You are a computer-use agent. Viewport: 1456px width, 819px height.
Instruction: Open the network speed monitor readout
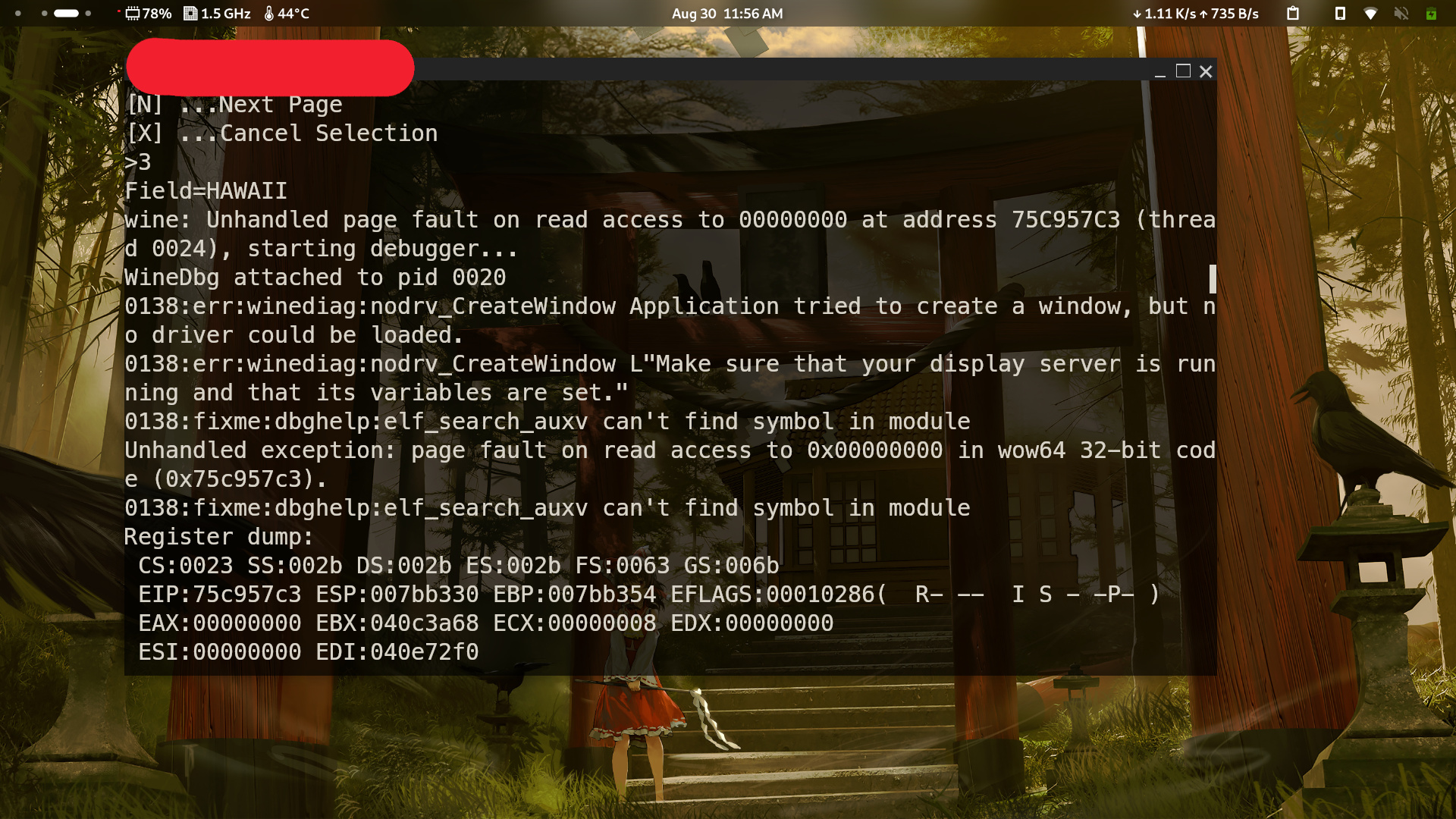(1195, 13)
